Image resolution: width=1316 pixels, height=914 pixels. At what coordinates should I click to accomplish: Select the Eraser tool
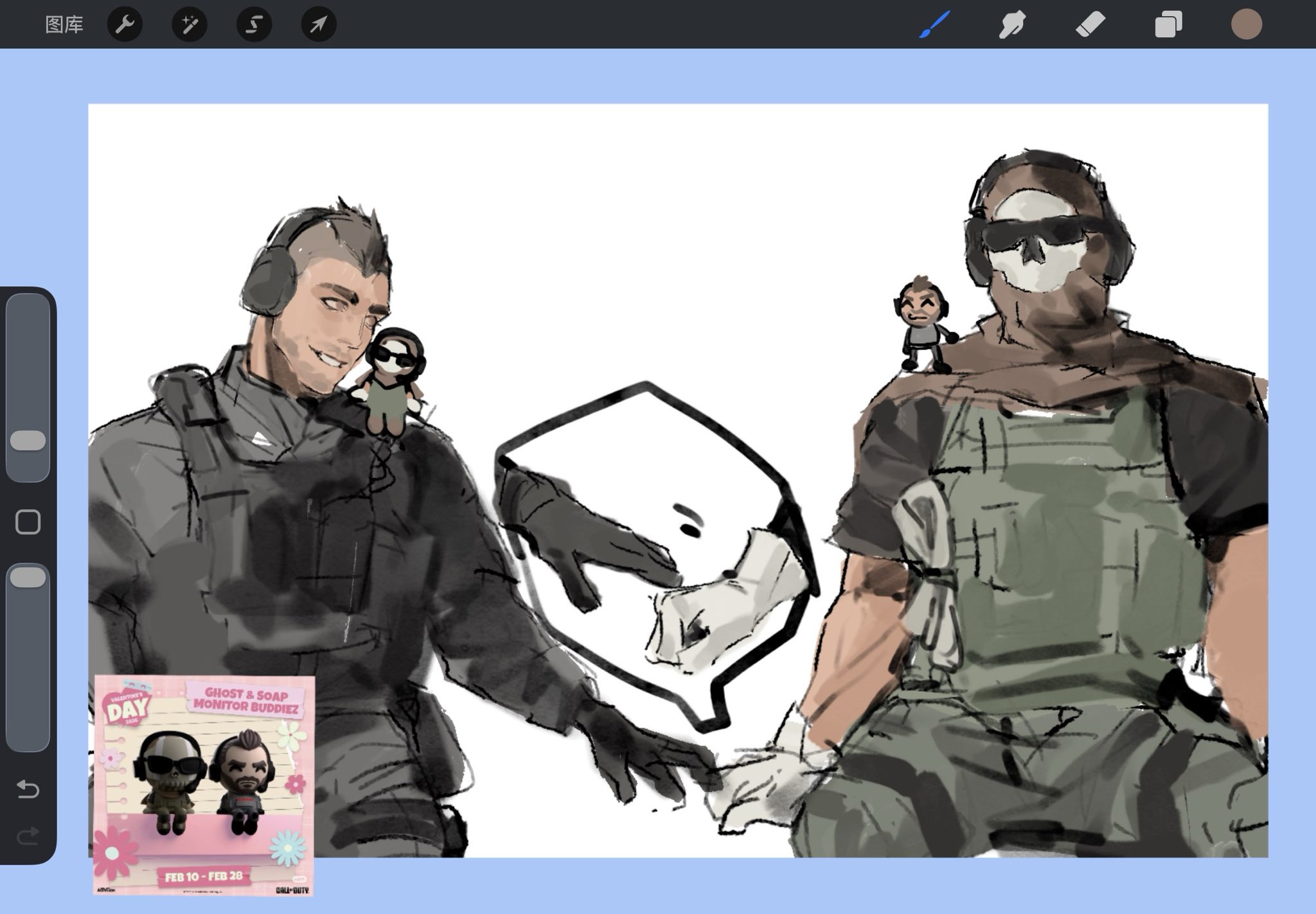coord(1090,25)
